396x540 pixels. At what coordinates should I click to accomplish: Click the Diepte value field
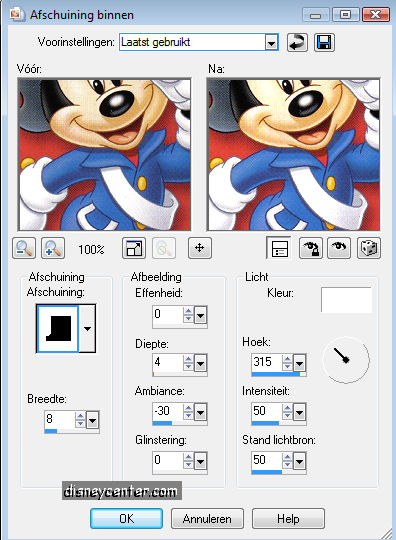[x=168, y=362]
